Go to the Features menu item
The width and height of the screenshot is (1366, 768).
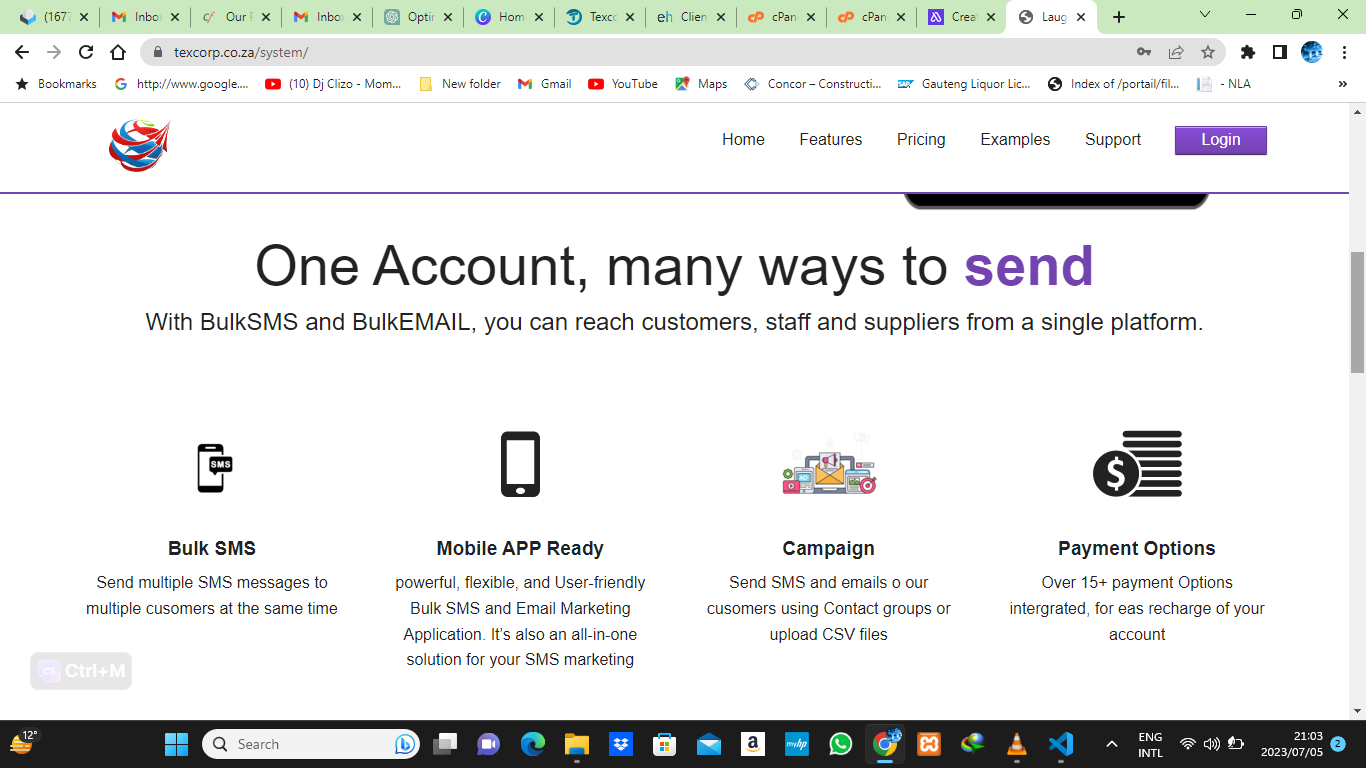(830, 140)
